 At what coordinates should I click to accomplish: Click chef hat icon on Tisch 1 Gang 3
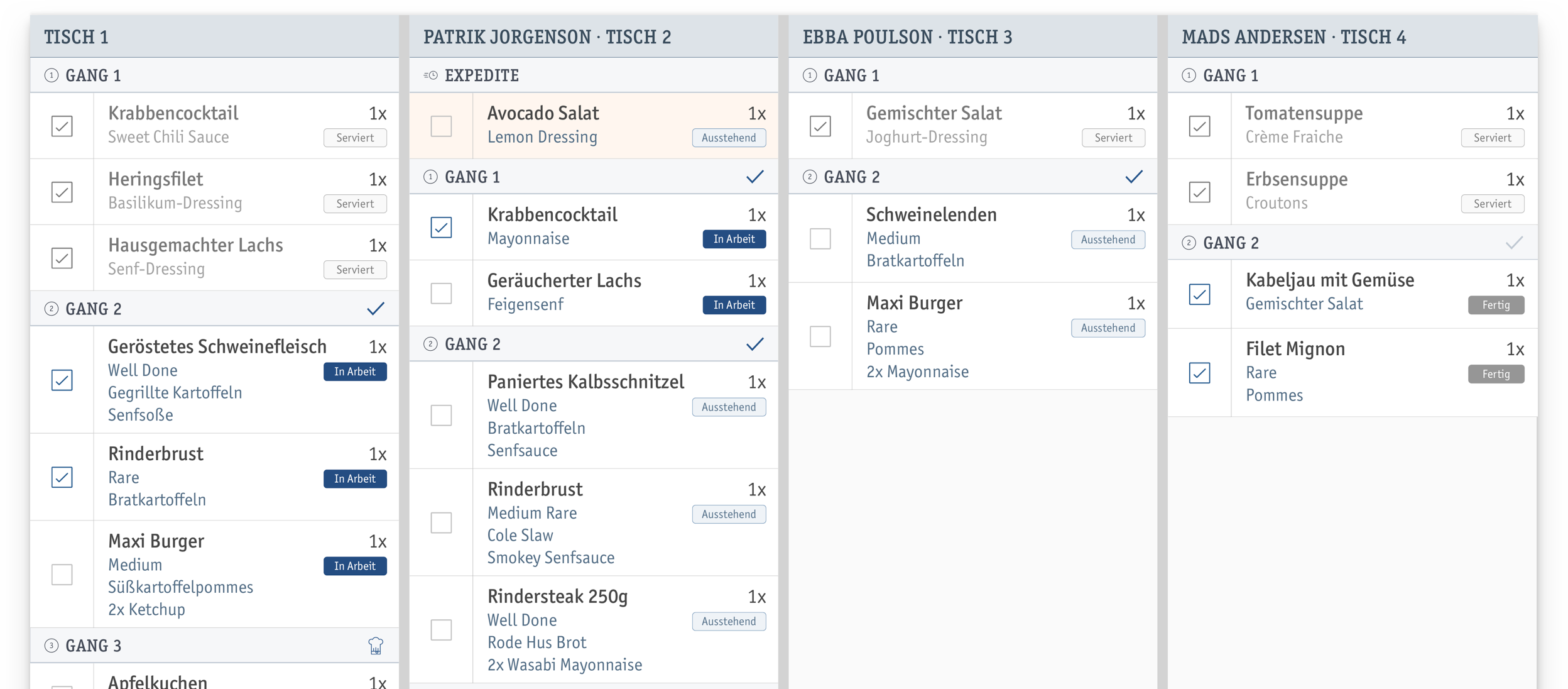tap(376, 646)
